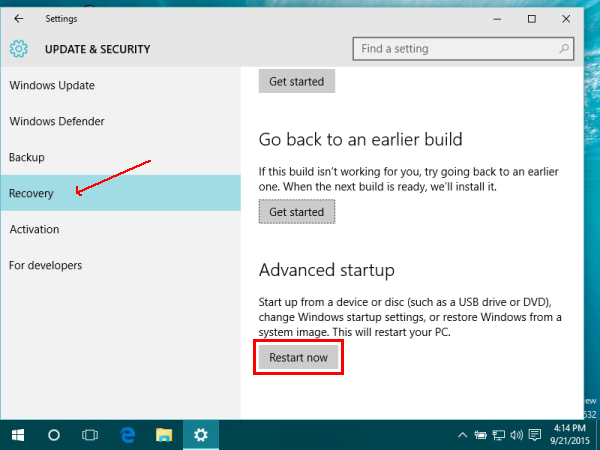Screen dimensions: 600x450
Task: Launch Microsoft Edge from taskbar
Action: (127, 435)
